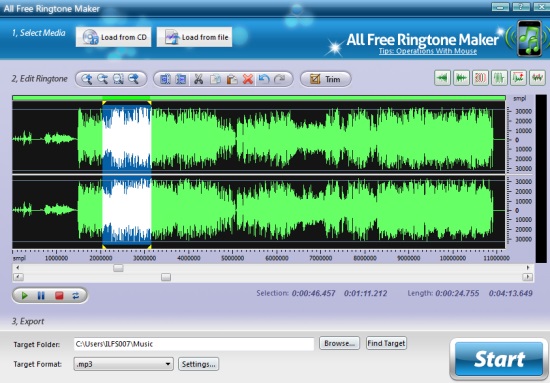Click the copy icon in edit toolbar
Viewport: 550px width, 383px height.
click(215, 79)
